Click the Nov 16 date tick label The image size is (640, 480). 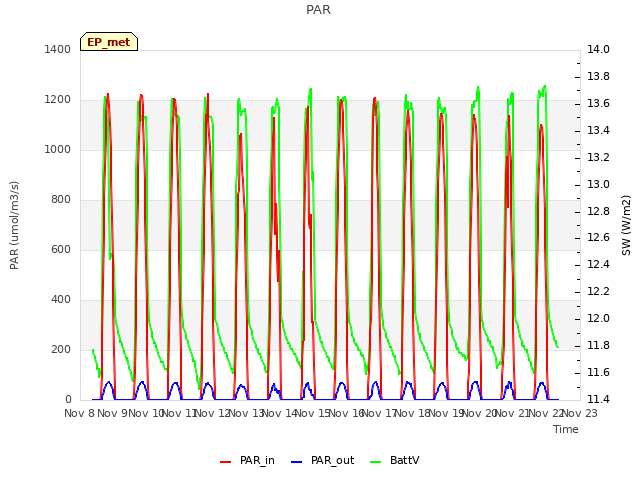[347, 413]
